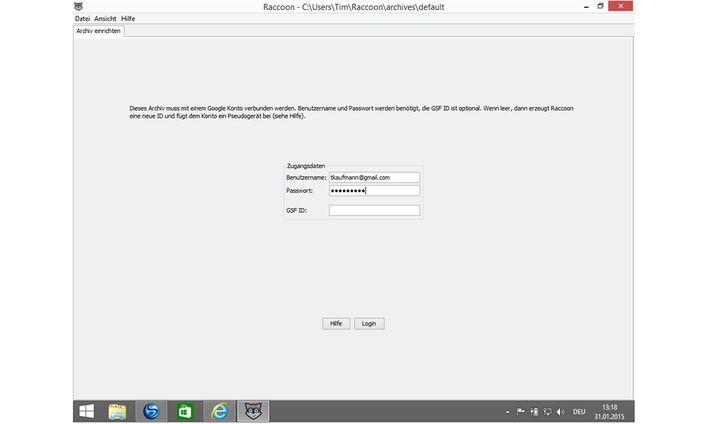Click the Benutzername input field
Image resolution: width=708 pixels, height=424 pixels.
[x=374, y=177]
